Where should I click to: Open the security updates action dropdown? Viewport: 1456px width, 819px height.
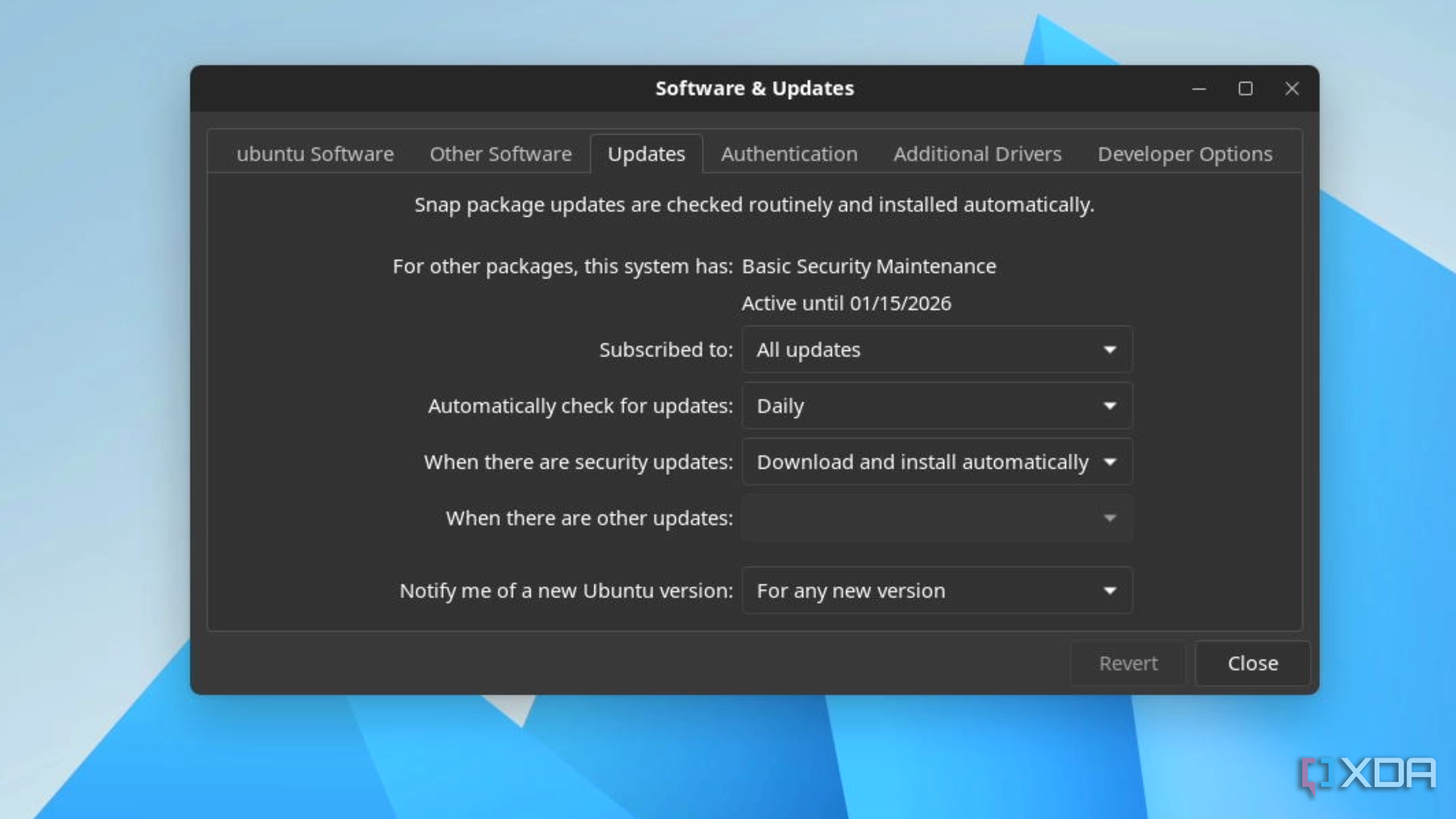937,462
